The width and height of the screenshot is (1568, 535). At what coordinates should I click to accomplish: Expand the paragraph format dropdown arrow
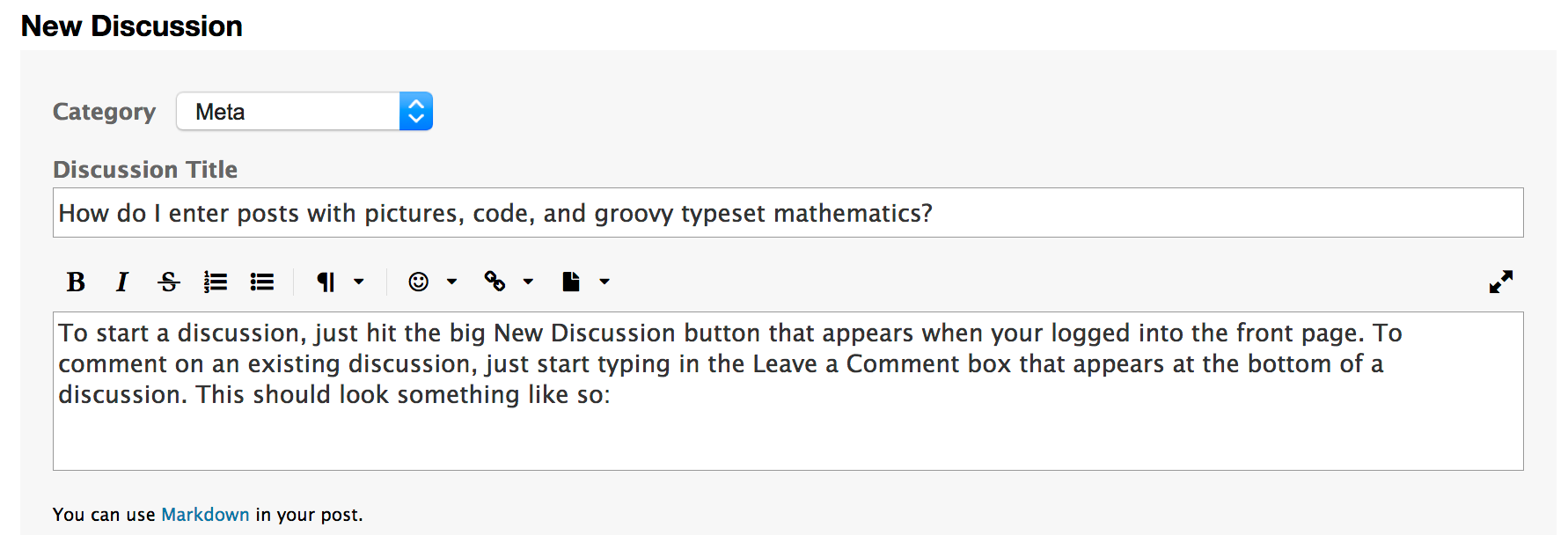(x=359, y=282)
